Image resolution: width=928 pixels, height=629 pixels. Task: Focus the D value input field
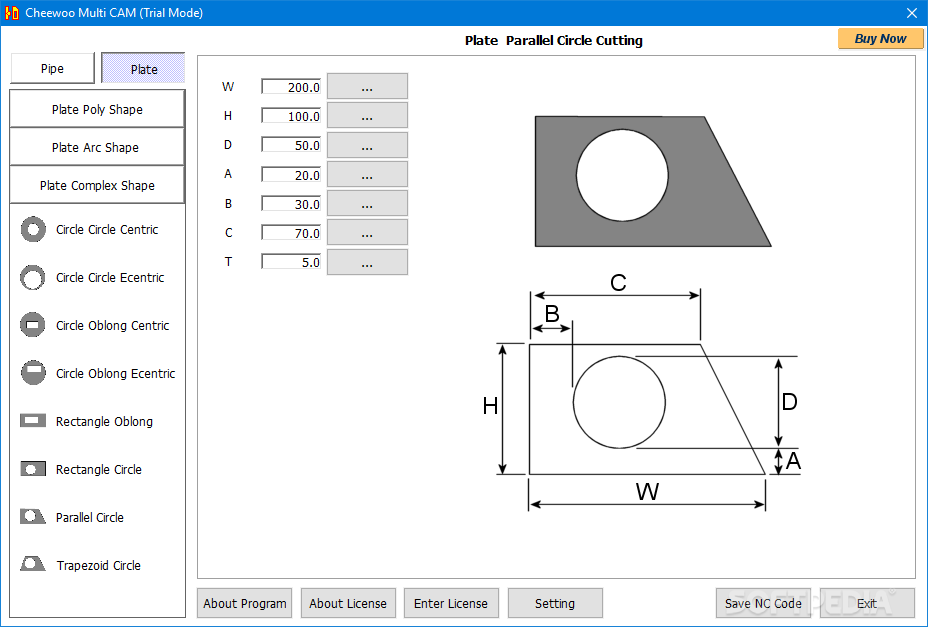pyautogui.click(x=291, y=145)
